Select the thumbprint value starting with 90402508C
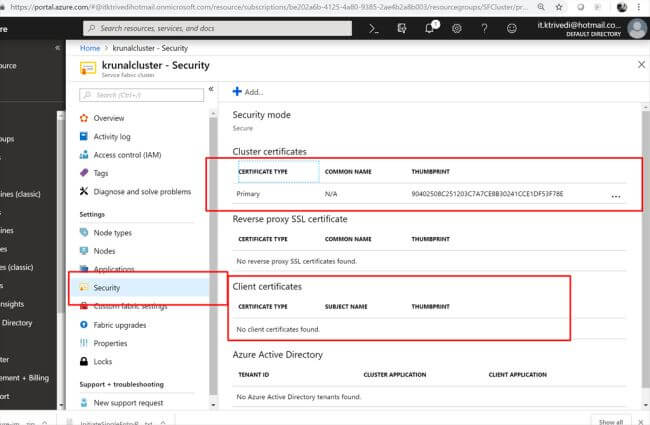 [x=487, y=194]
